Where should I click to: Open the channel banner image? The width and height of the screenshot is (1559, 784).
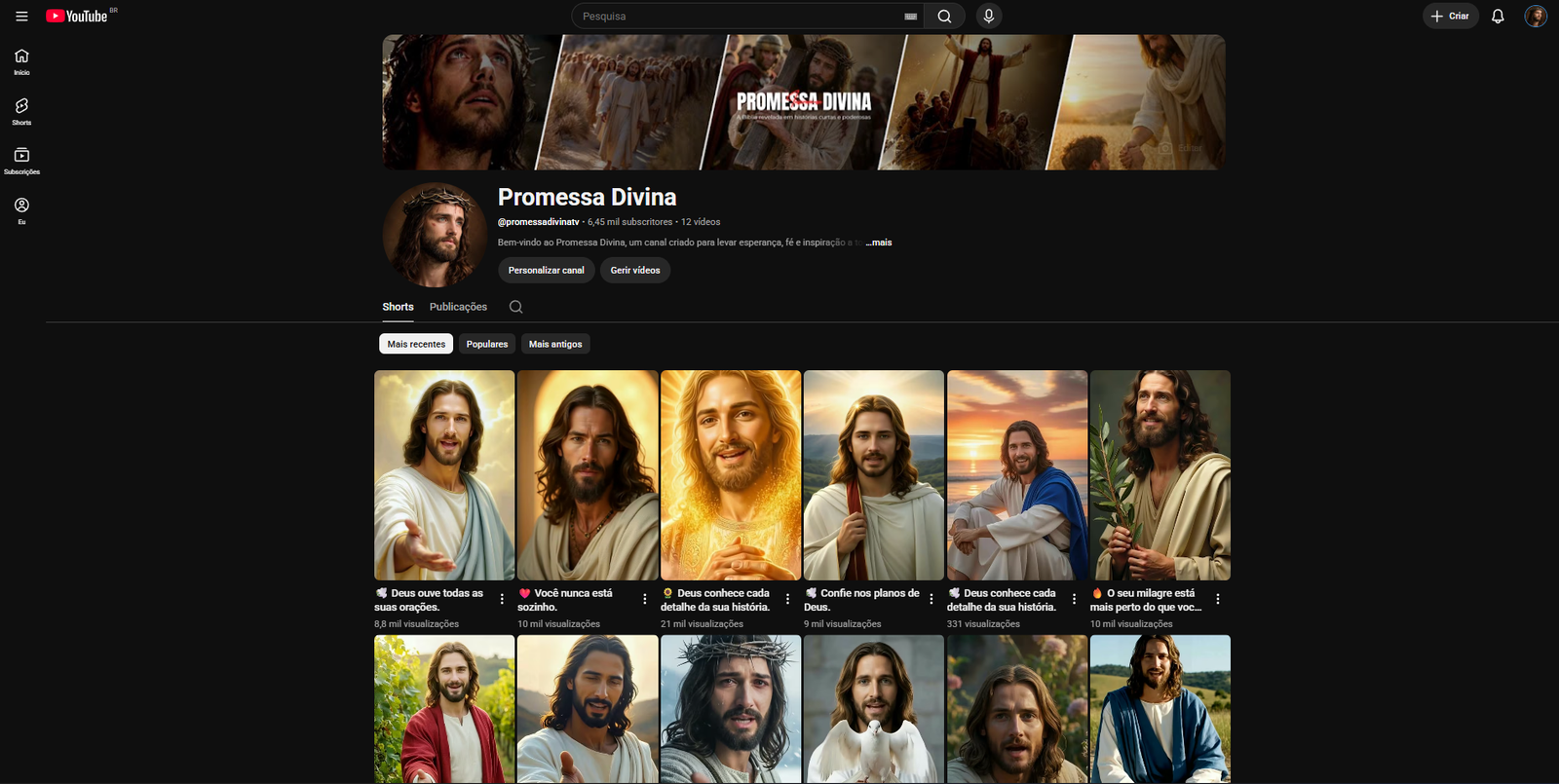804,102
